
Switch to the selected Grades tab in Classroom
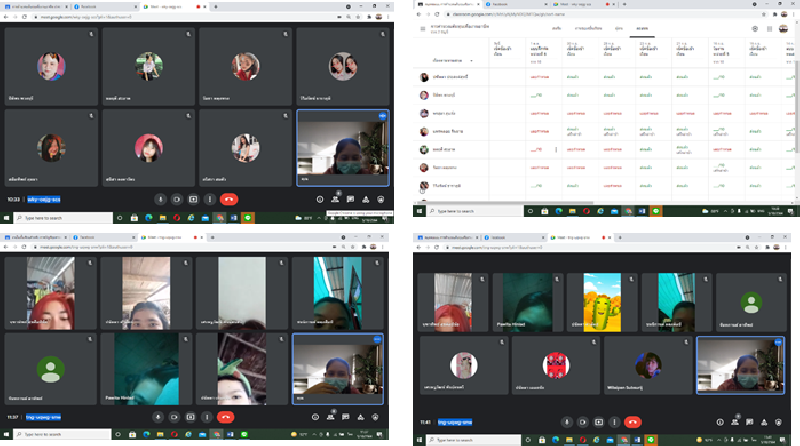click(642, 29)
